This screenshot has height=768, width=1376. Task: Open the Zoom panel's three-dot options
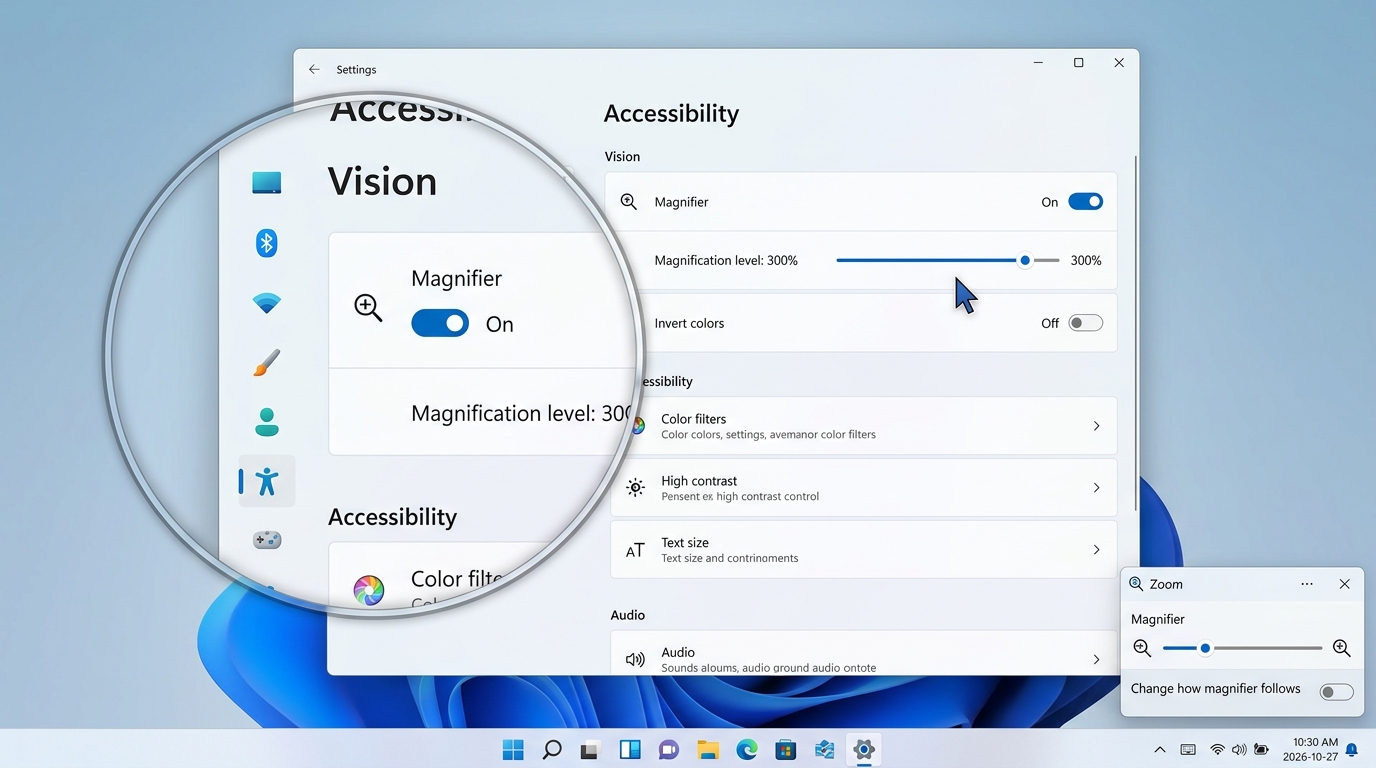pos(1307,584)
